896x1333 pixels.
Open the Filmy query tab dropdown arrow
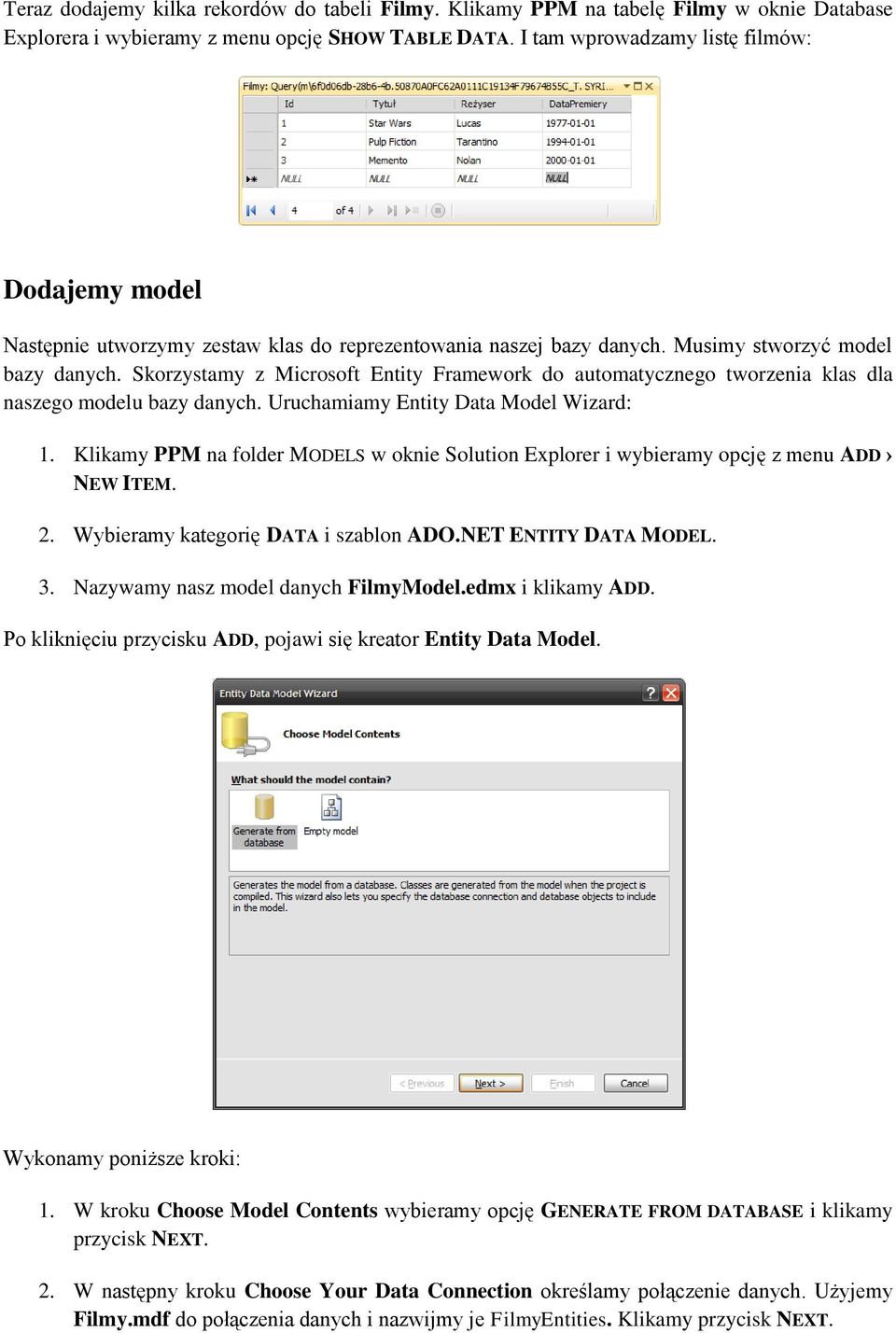click(626, 86)
